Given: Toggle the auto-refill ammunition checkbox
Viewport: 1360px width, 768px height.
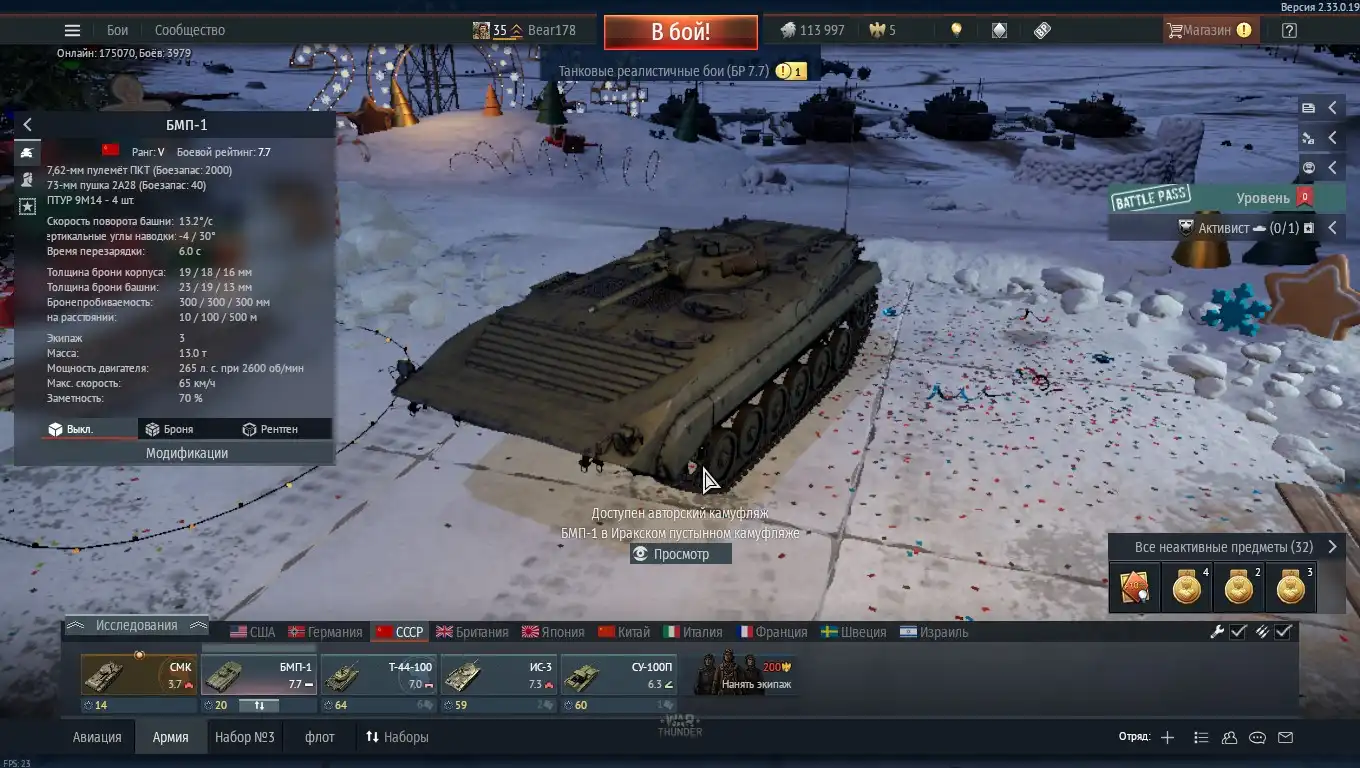Looking at the screenshot, I should (x=1284, y=631).
